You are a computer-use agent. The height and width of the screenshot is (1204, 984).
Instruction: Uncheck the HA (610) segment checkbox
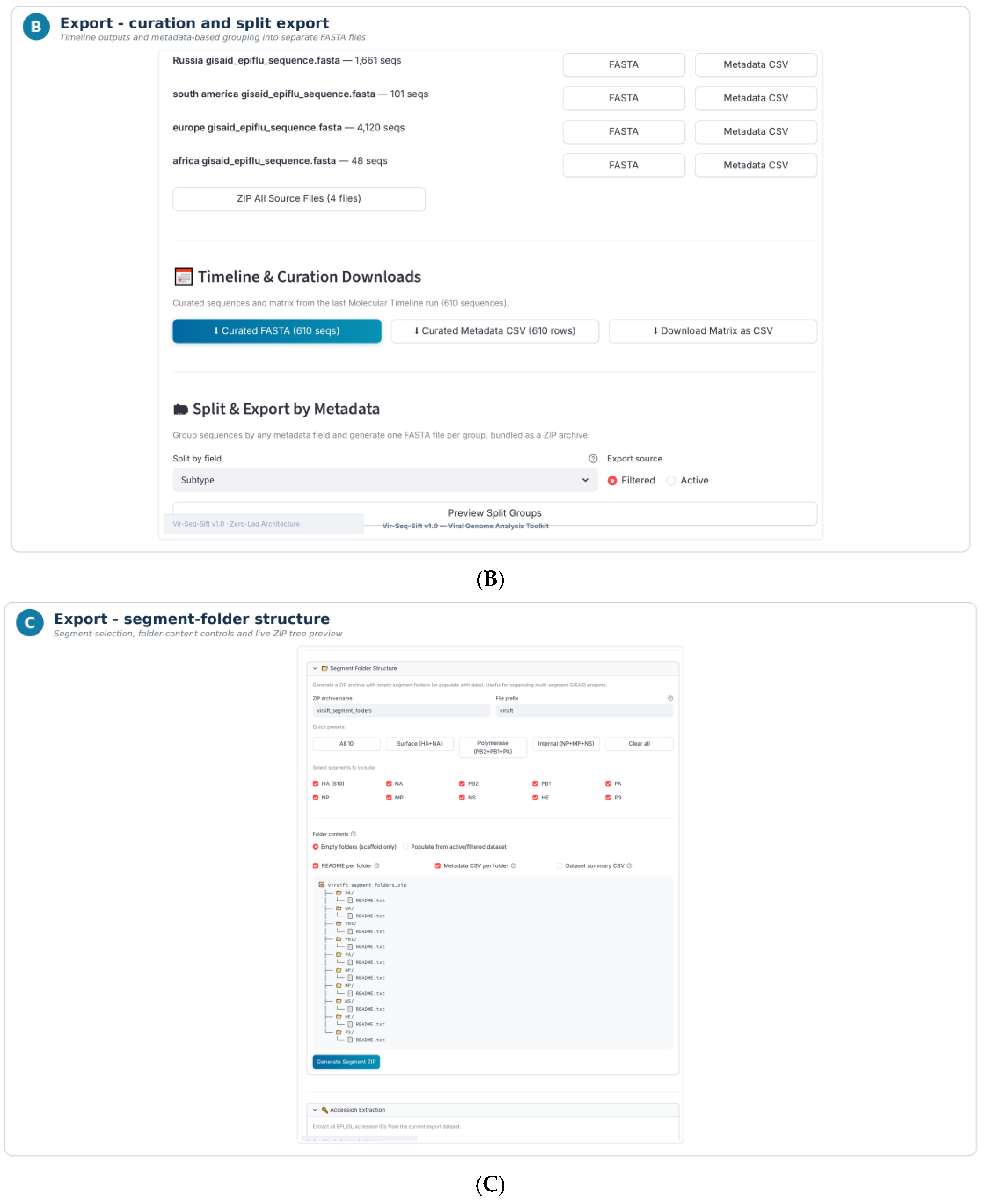click(316, 784)
